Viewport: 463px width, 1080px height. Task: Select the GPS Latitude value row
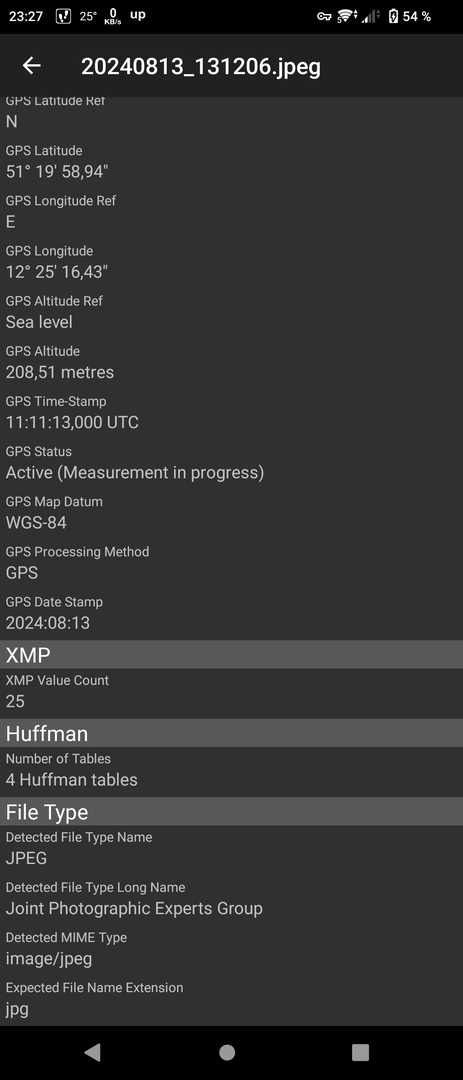(232, 162)
